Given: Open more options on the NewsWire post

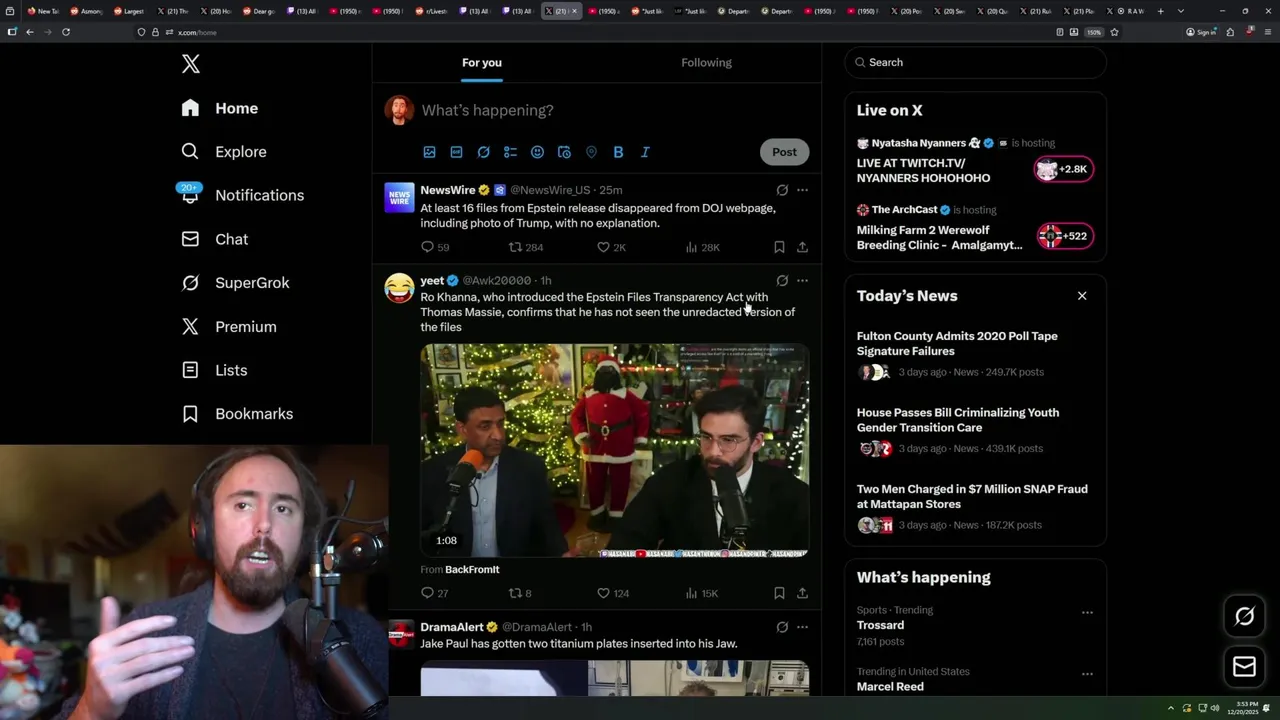Looking at the screenshot, I should point(802,190).
